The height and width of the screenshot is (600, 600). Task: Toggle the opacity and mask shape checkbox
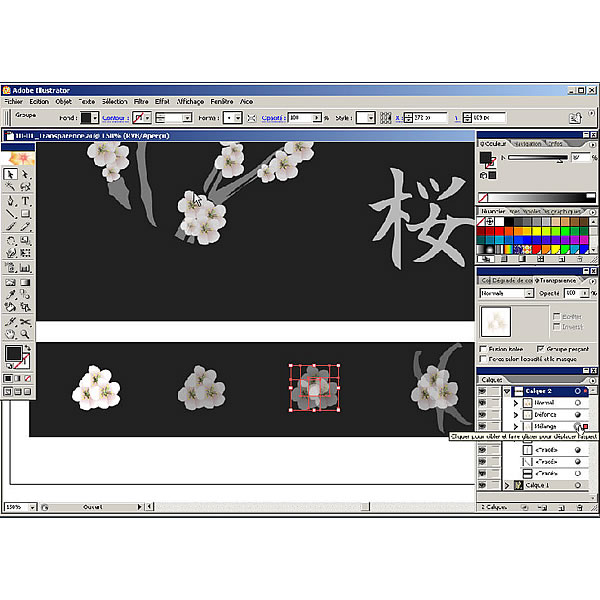pyautogui.click(x=483, y=359)
